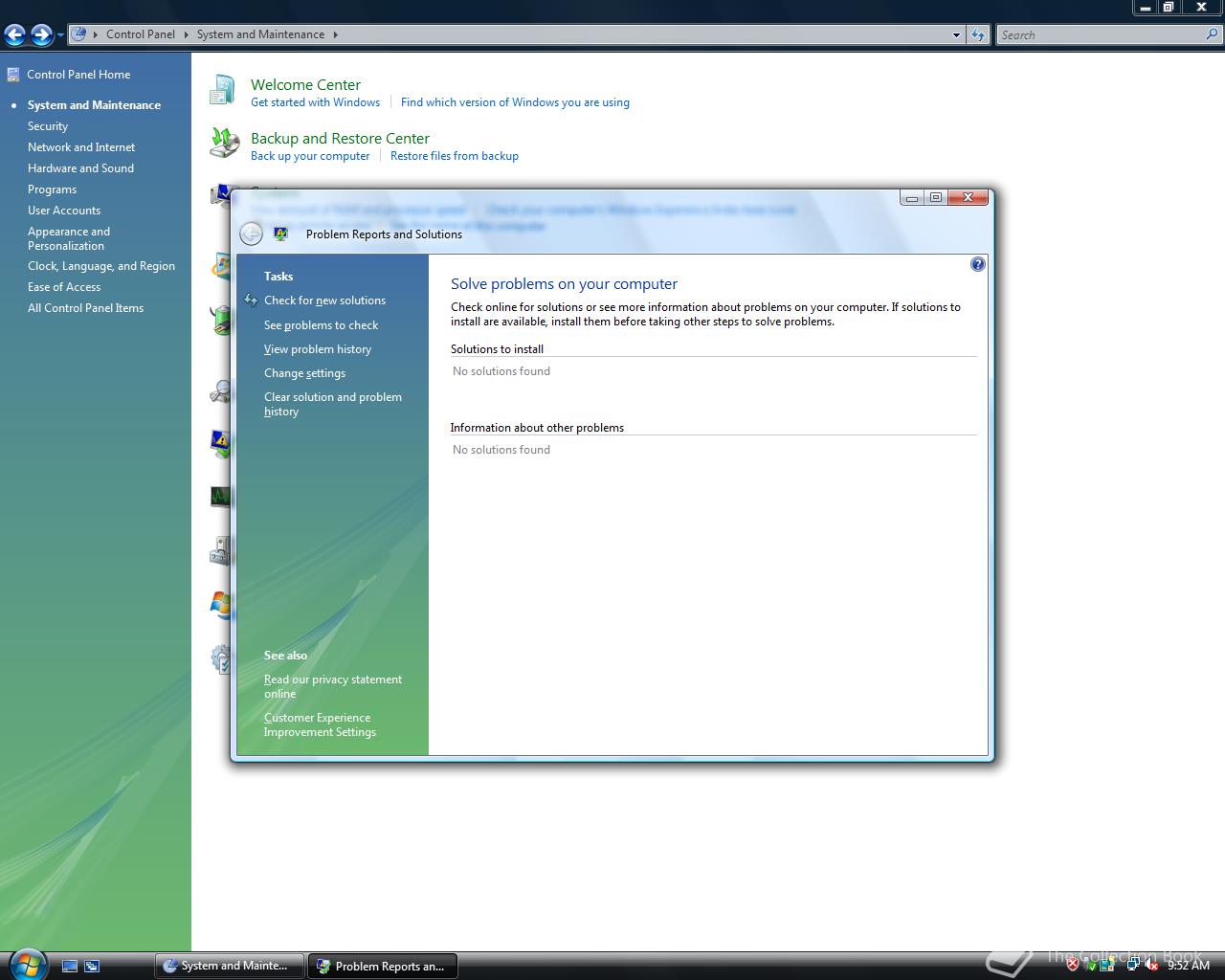Select Control Panel in the address breadcrumb

[141, 34]
